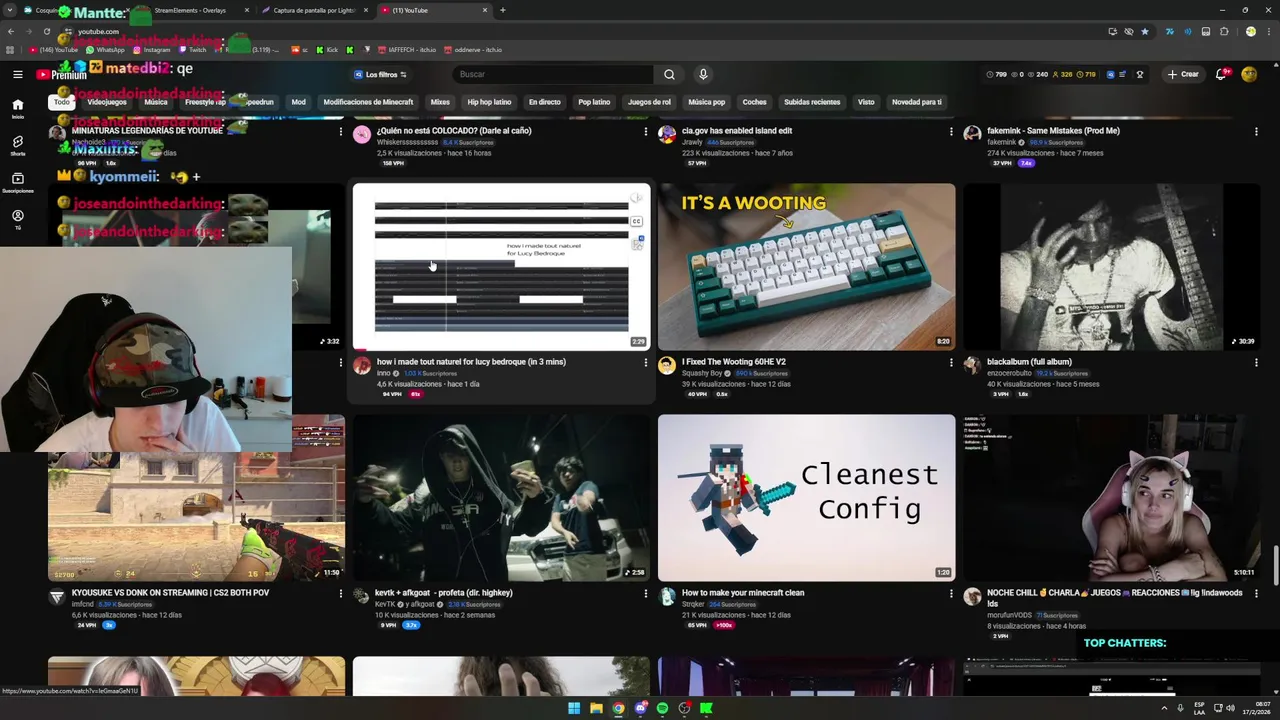Open the YouTube hamburger guide menu

tap(17, 74)
